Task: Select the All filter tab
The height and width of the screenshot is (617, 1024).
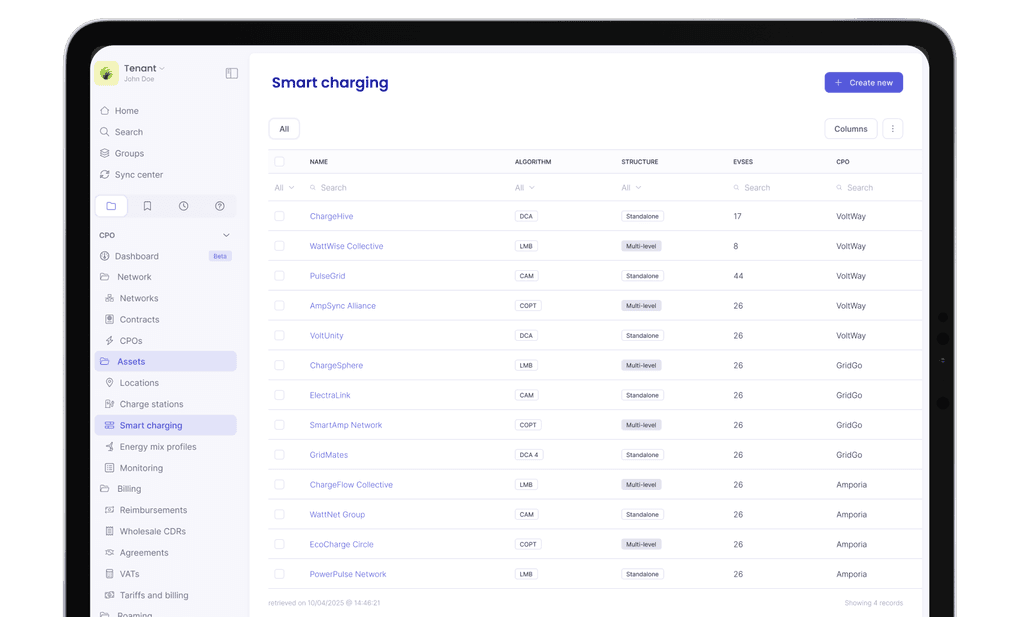Action: tap(284, 129)
